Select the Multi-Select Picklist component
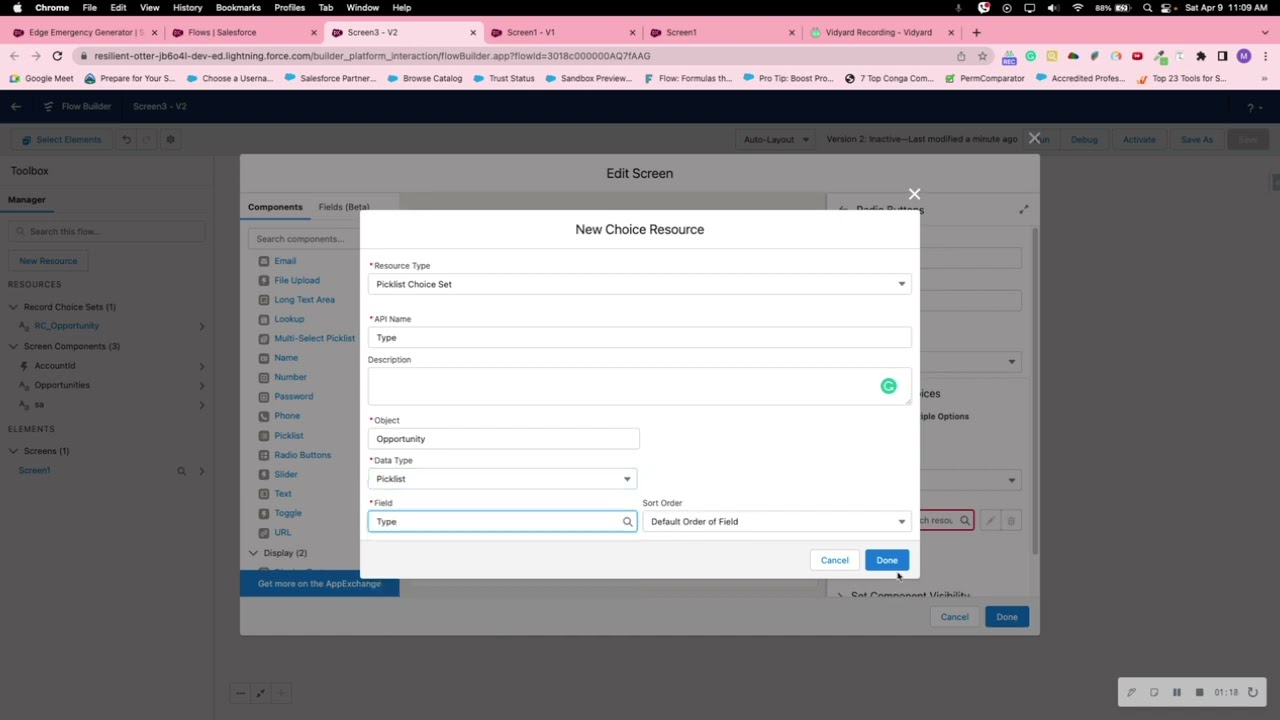 314,338
